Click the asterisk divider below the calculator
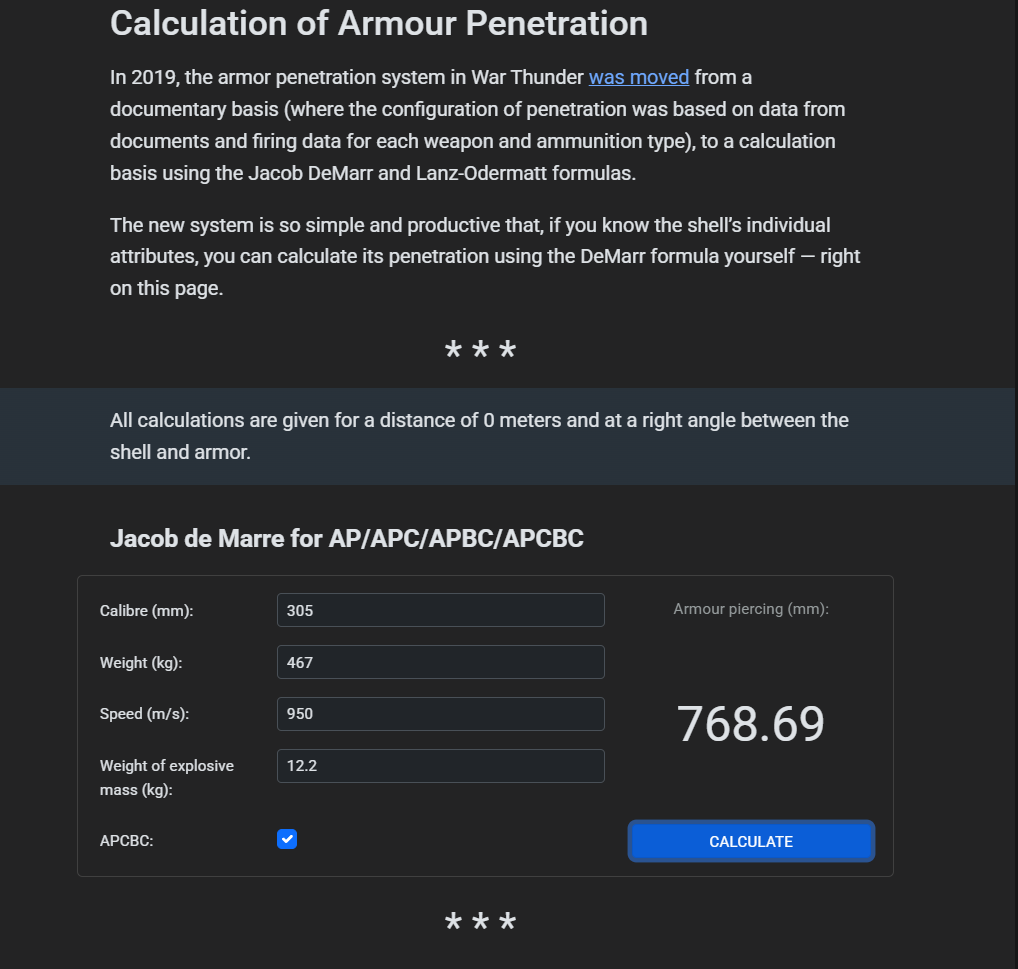This screenshot has width=1018, height=969. [x=480, y=923]
